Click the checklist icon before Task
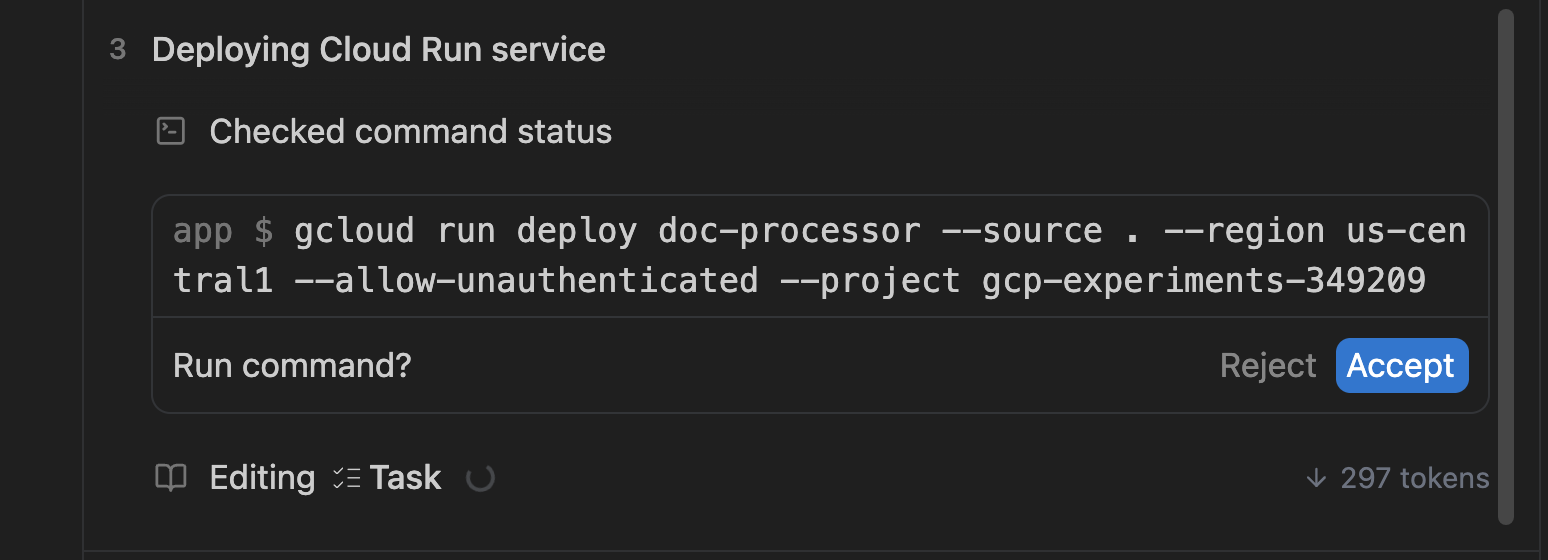1548x560 pixels. pos(346,478)
